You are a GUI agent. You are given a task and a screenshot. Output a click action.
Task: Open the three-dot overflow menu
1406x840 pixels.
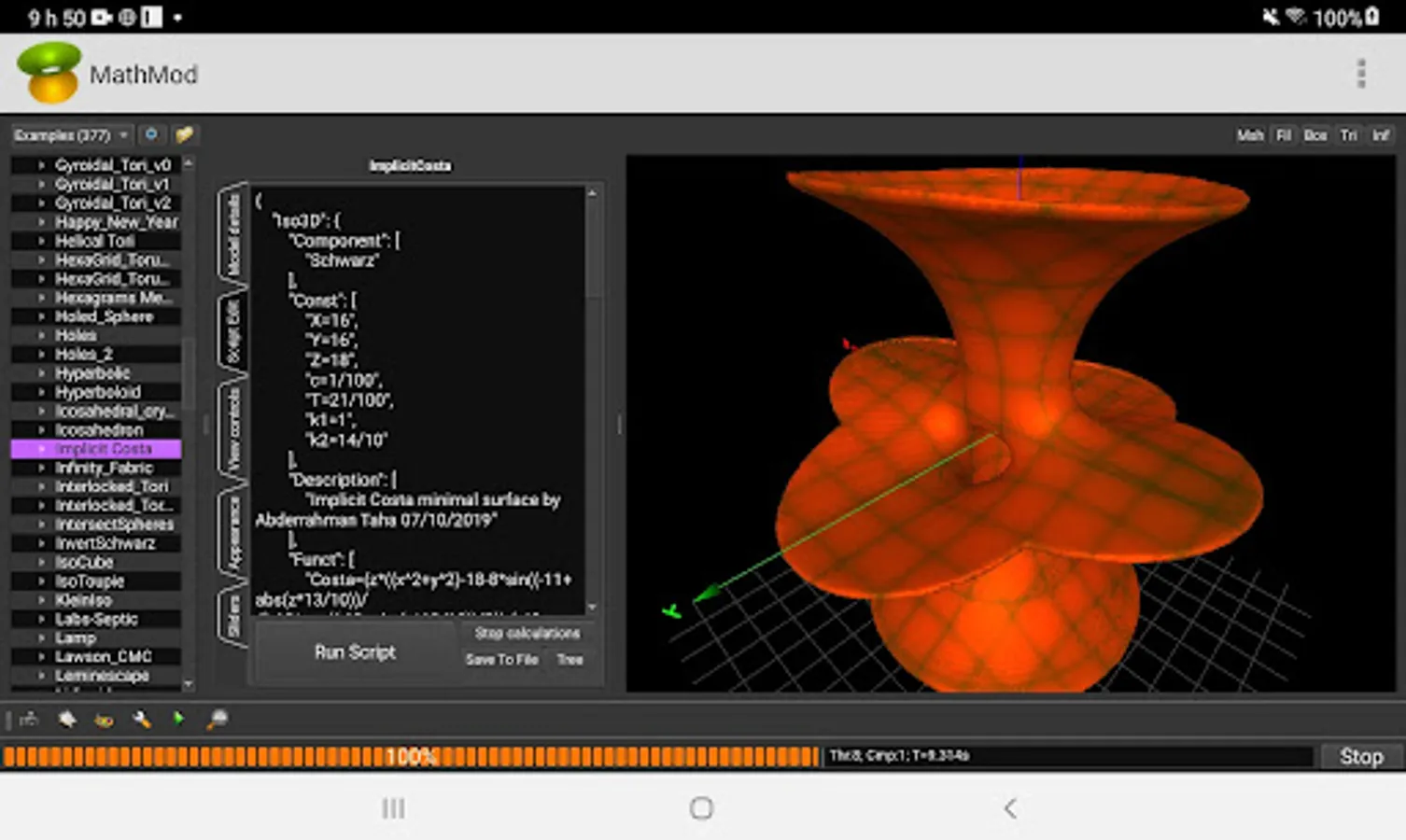click(1360, 74)
